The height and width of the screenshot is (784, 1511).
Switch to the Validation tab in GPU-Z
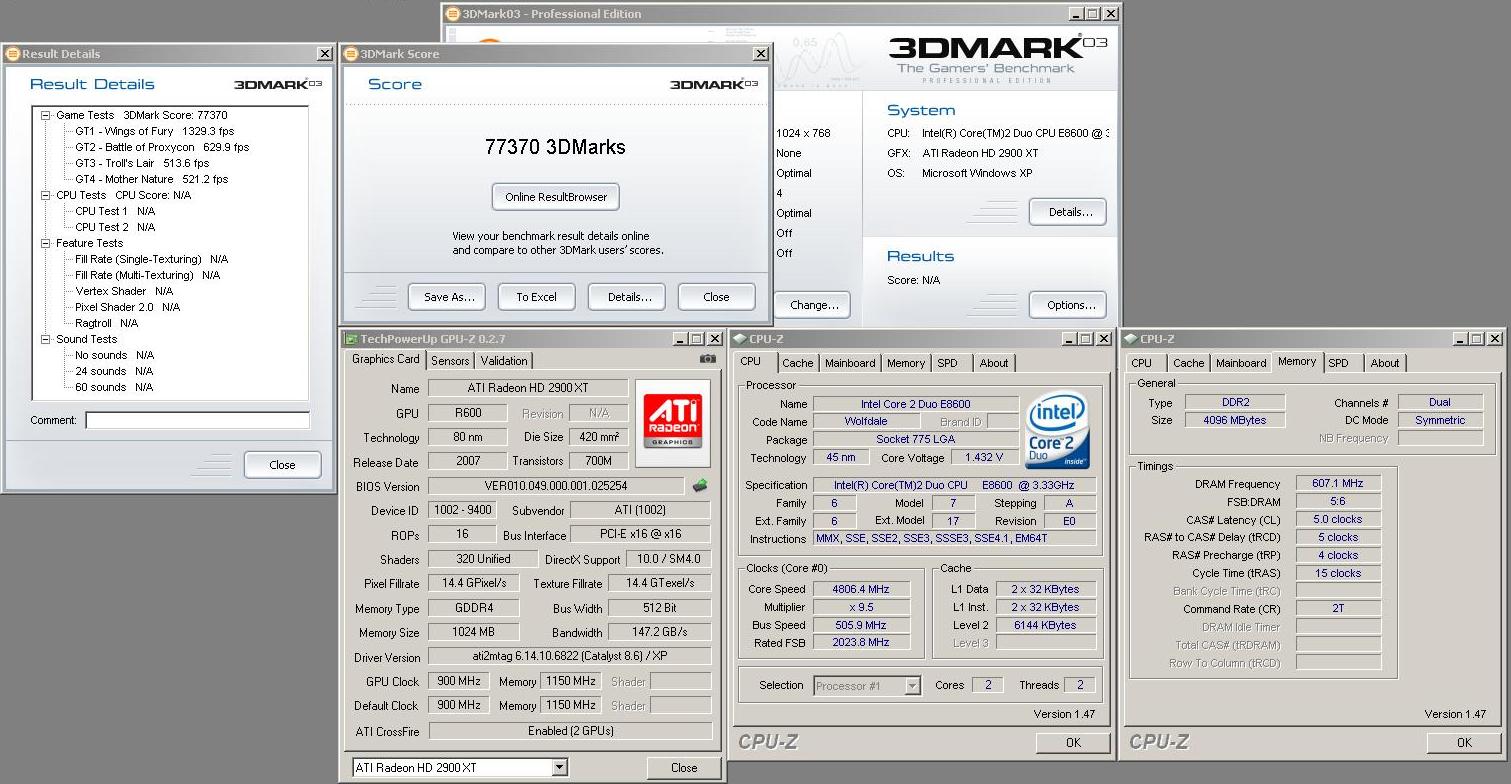[504, 361]
